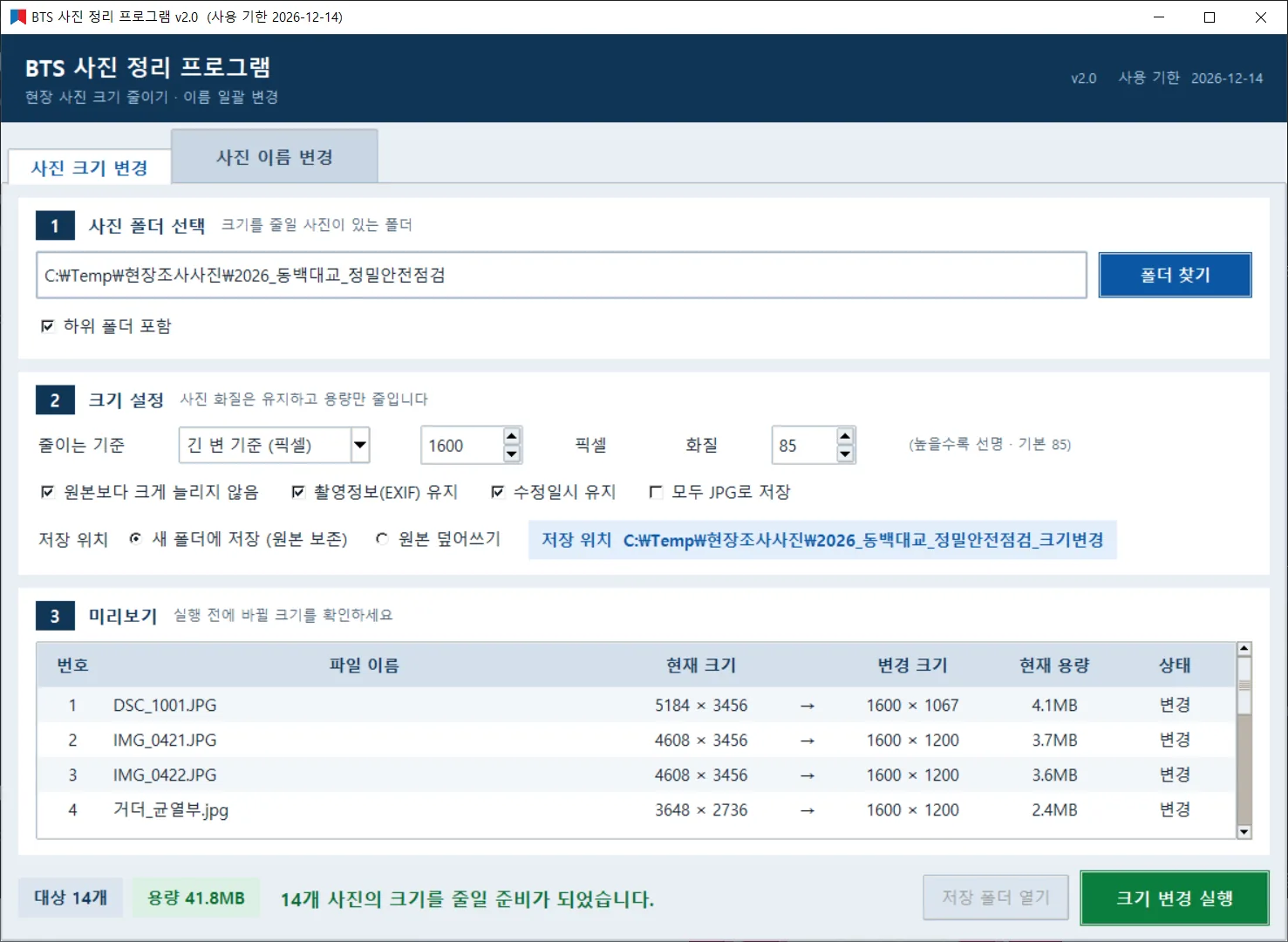Image resolution: width=1288 pixels, height=942 pixels.
Task: Maximize the BTS 사진 정리 프로그램 window
Action: [1210, 17]
